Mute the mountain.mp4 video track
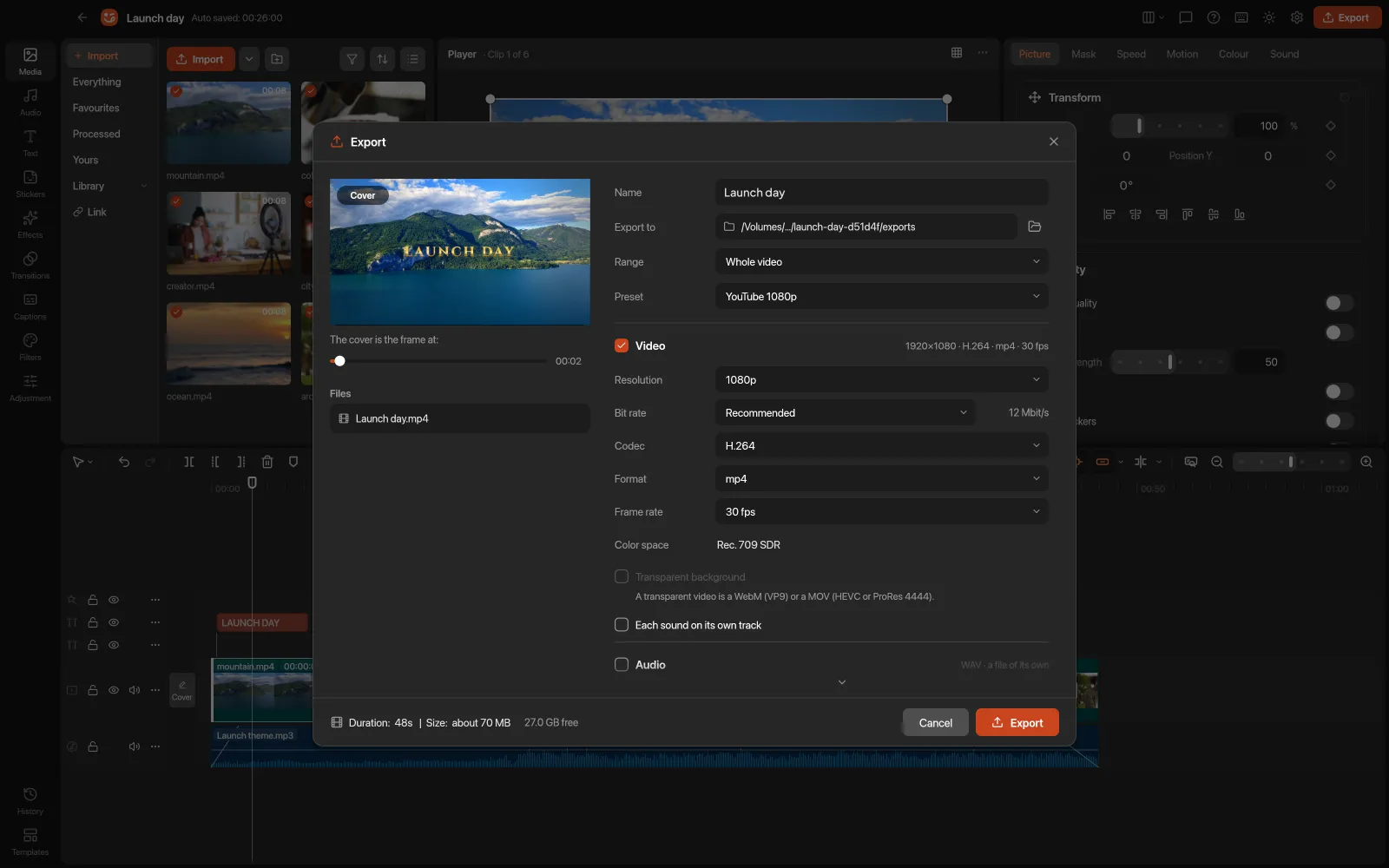Screen dimensions: 1389x868 tap(135, 690)
